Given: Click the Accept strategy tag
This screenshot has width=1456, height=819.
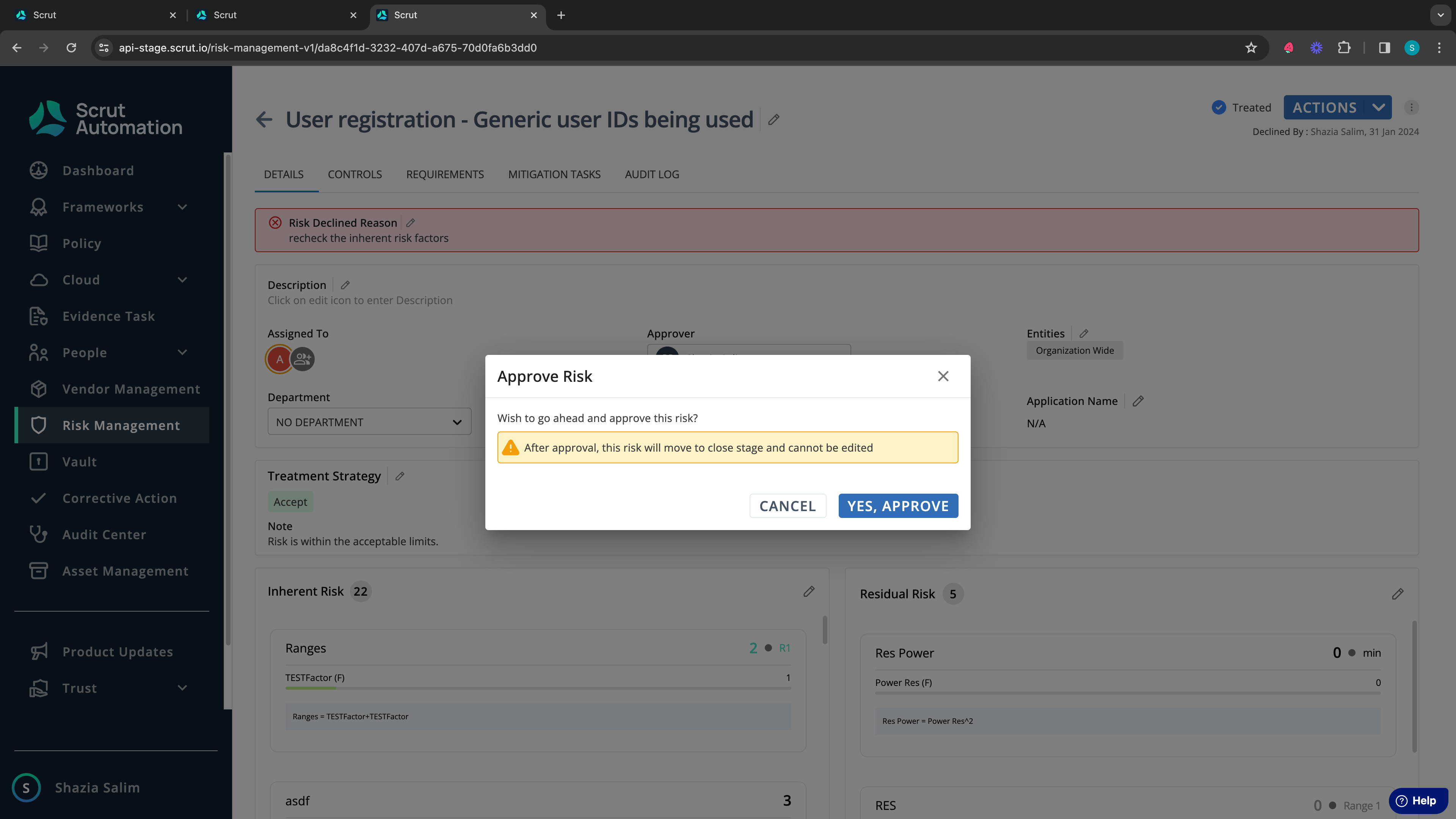Looking at the screenshot, I should point(290,502).
